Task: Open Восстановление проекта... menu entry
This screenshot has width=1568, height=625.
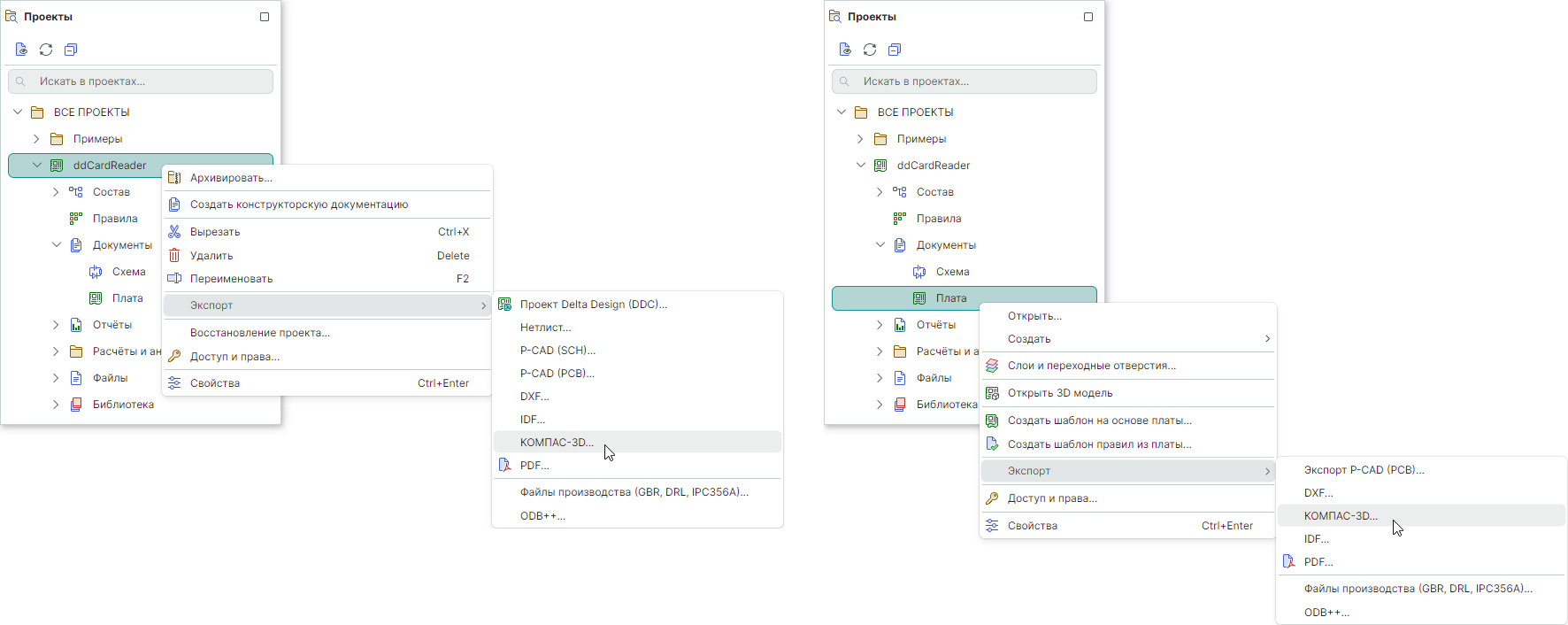Action: [x=259, y=333]
